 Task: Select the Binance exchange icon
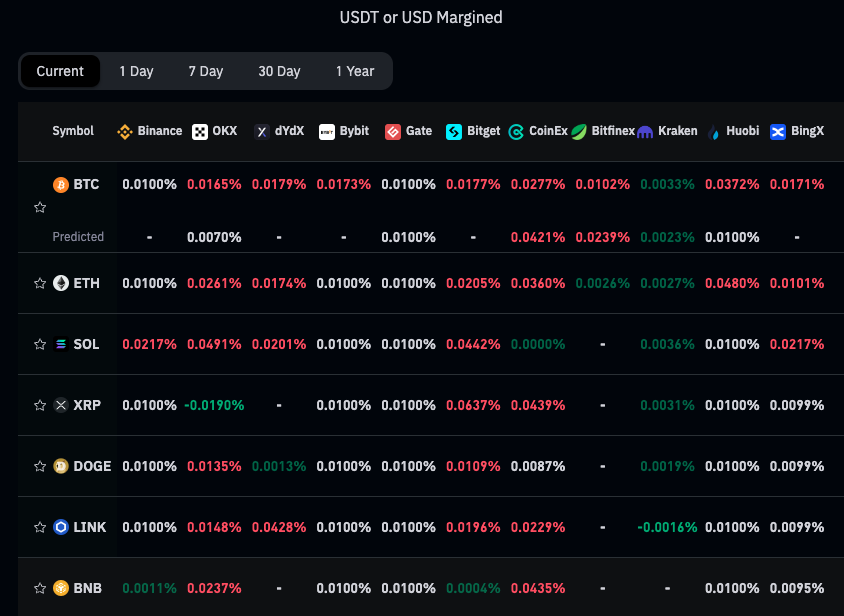(x=124, y=131)
